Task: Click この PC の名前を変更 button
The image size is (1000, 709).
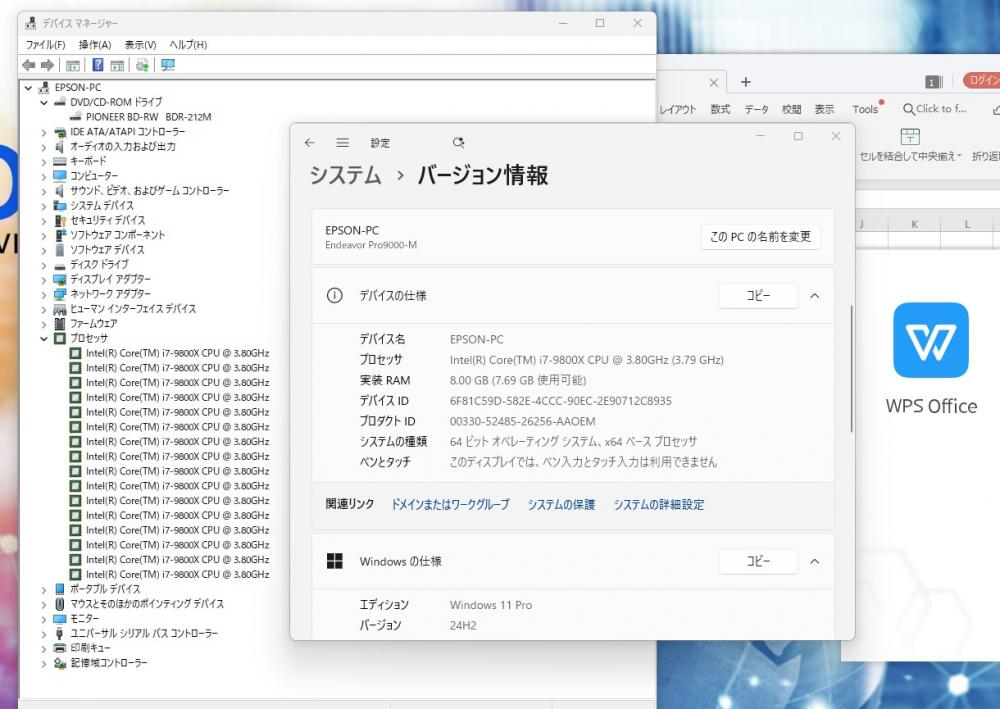Action: tap(760, 237)
